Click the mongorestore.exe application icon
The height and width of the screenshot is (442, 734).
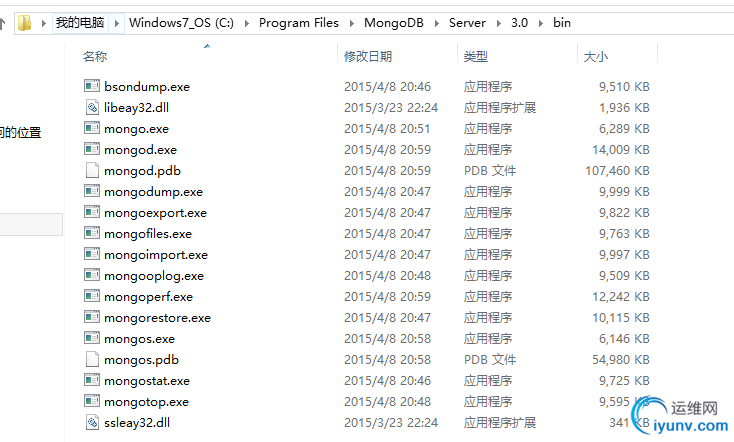[92, 317]
